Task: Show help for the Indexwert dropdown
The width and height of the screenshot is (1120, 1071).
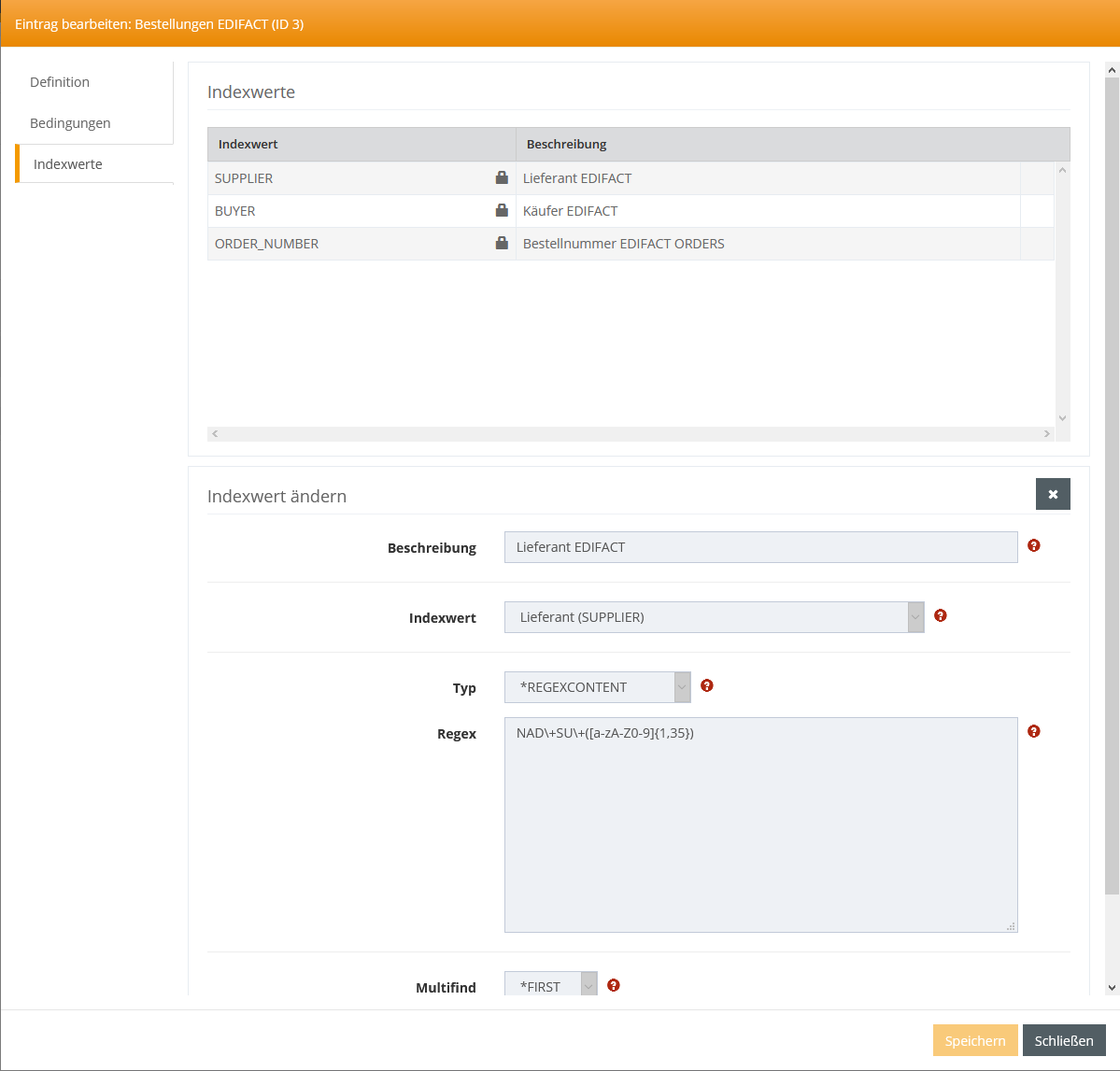Action: 940,615
